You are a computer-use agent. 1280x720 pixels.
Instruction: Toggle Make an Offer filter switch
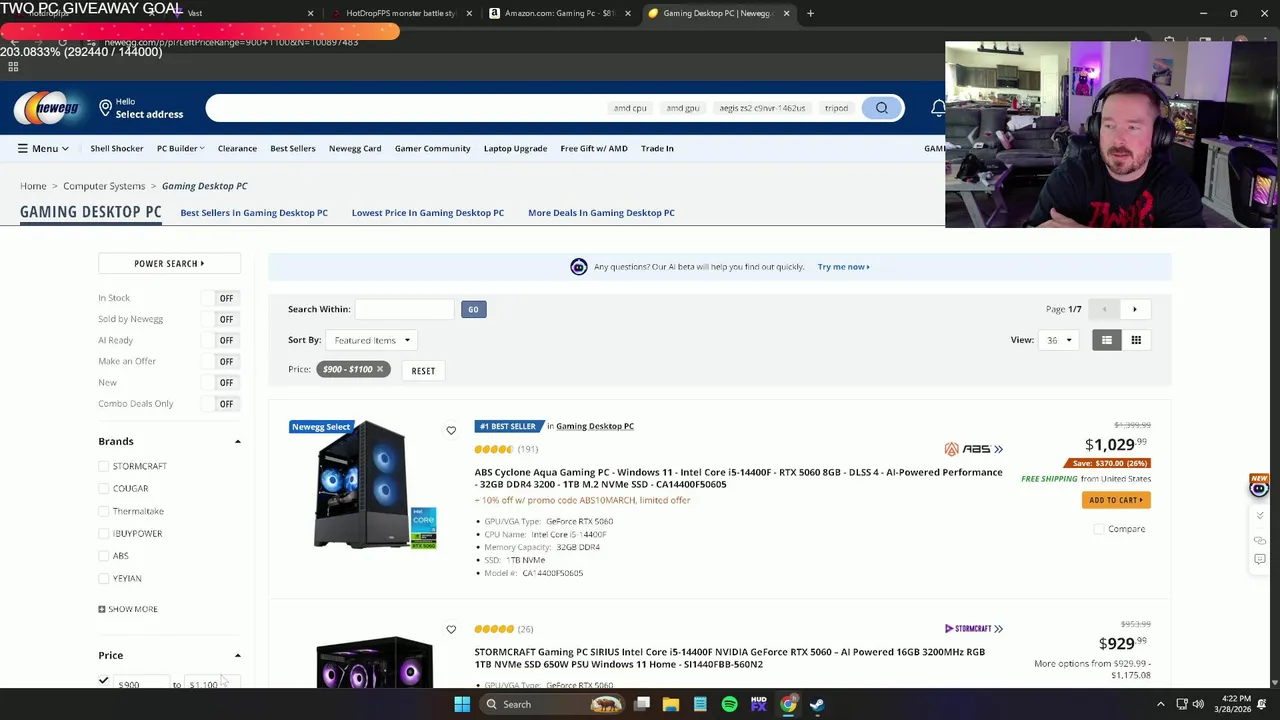coord(219,361)
